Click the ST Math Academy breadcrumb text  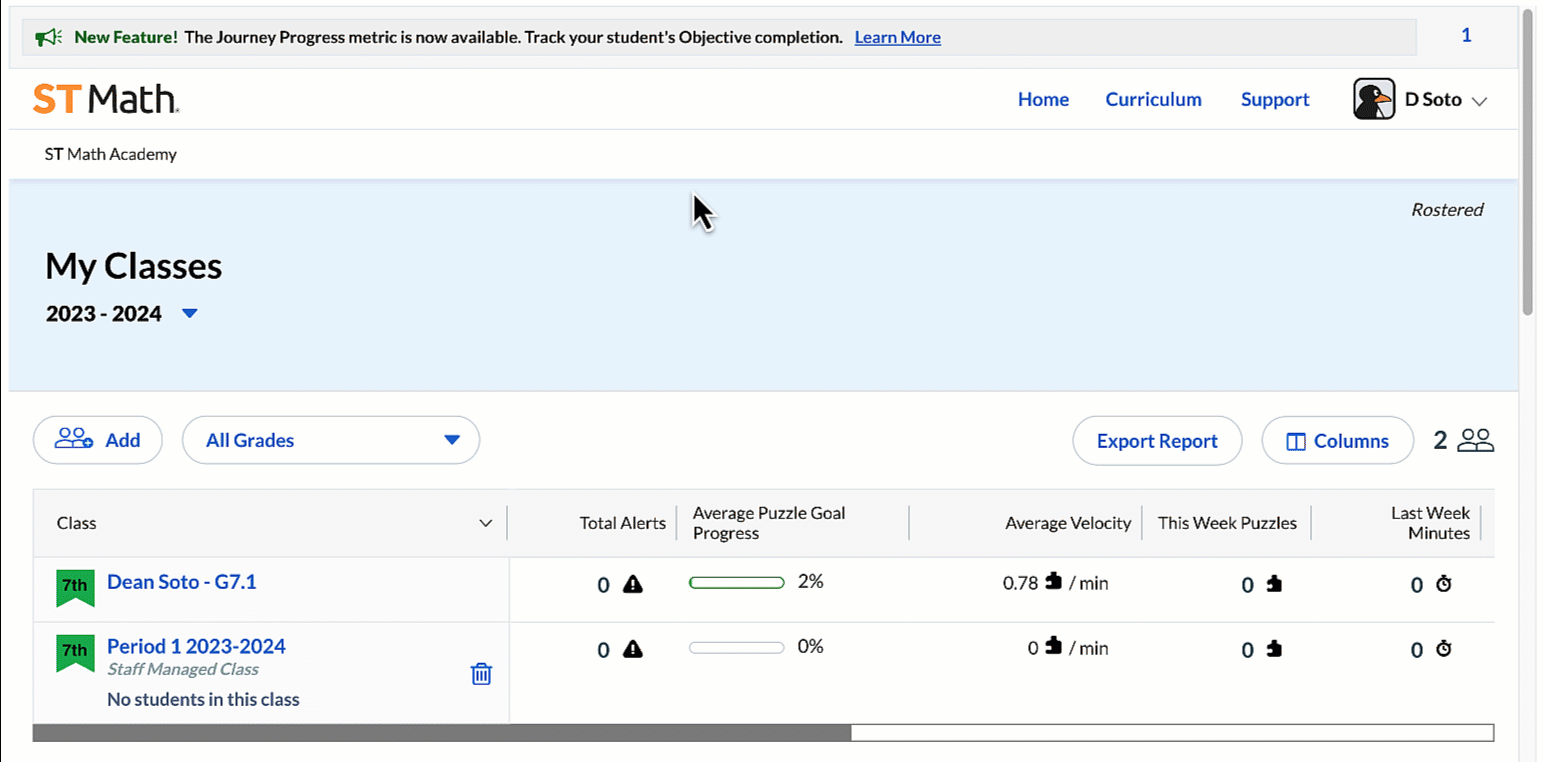coord(111,154)
